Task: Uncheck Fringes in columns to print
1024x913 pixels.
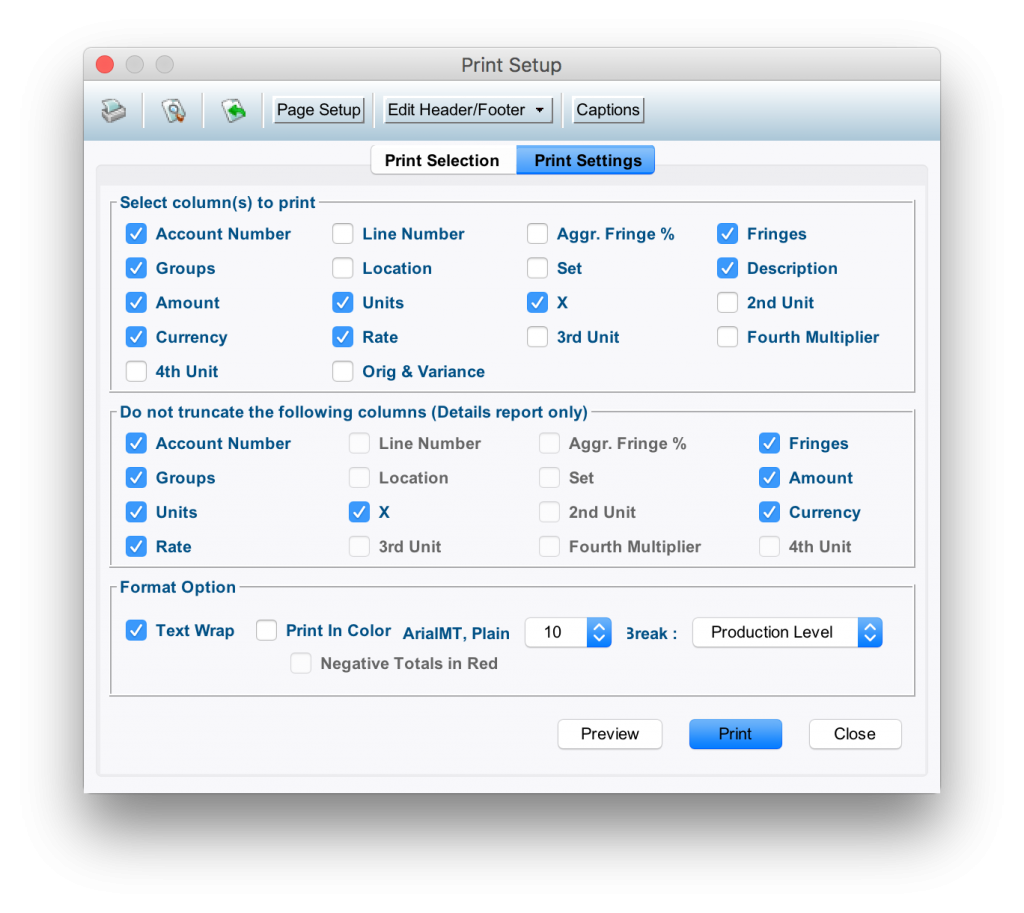Action: pyautogui.click(x=728, y=234)
